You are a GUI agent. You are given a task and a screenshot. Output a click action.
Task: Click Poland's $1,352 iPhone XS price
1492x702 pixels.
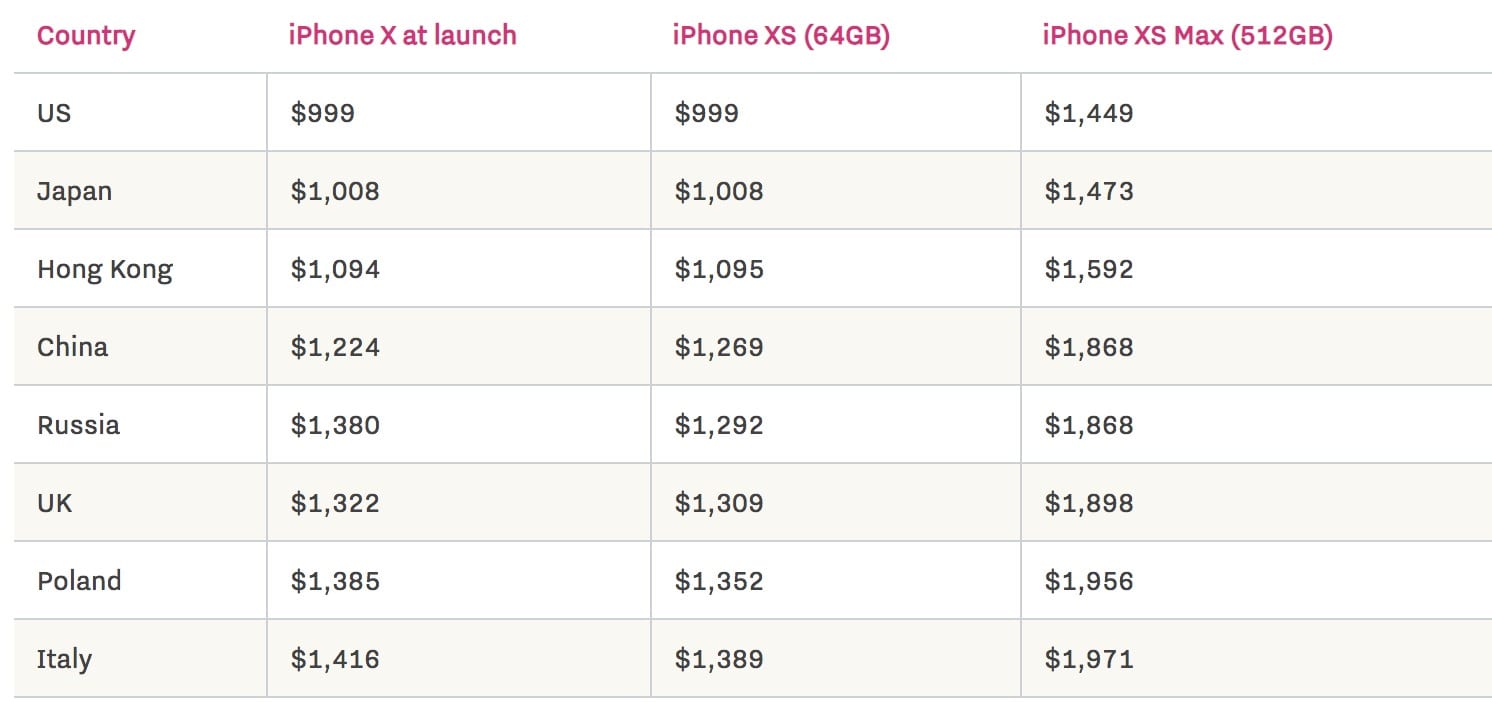pyautogui.click(x=719, y=581)
